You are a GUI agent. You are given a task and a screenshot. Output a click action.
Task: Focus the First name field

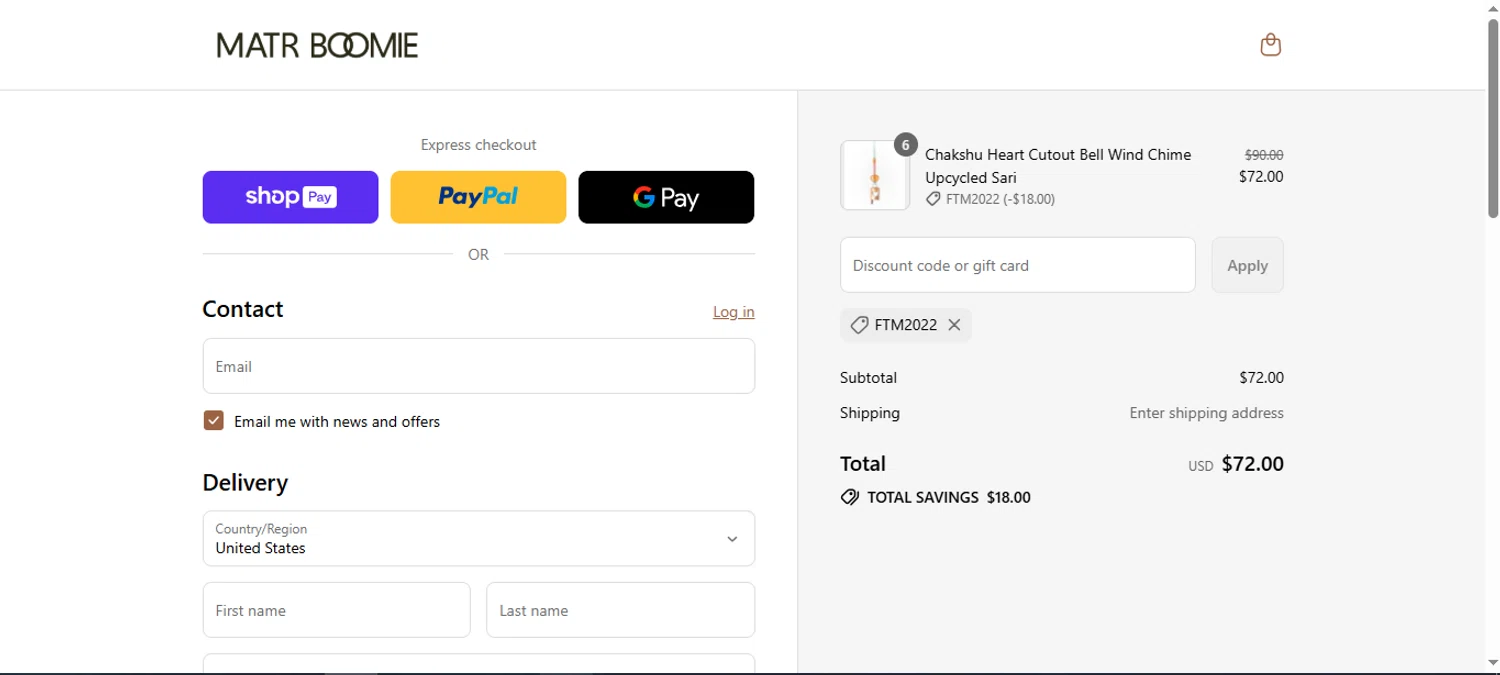(336, 610)
